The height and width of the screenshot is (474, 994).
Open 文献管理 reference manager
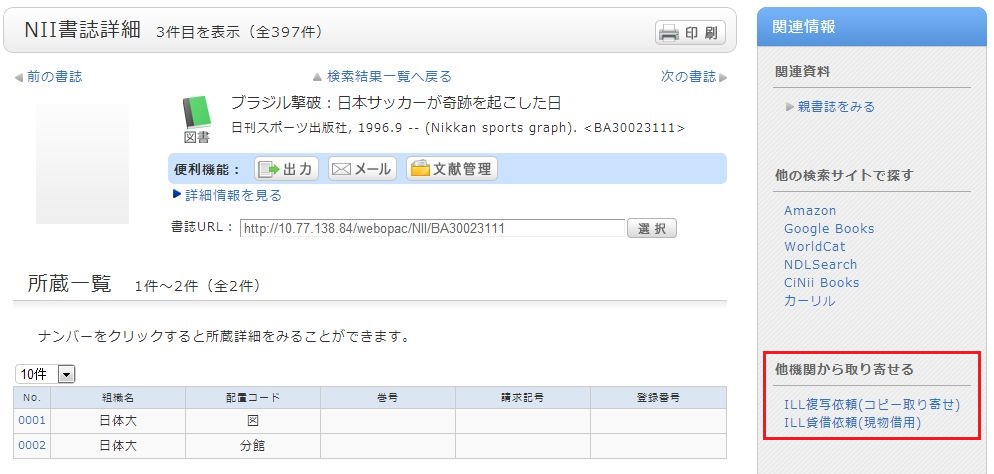[x=451, y=169]
